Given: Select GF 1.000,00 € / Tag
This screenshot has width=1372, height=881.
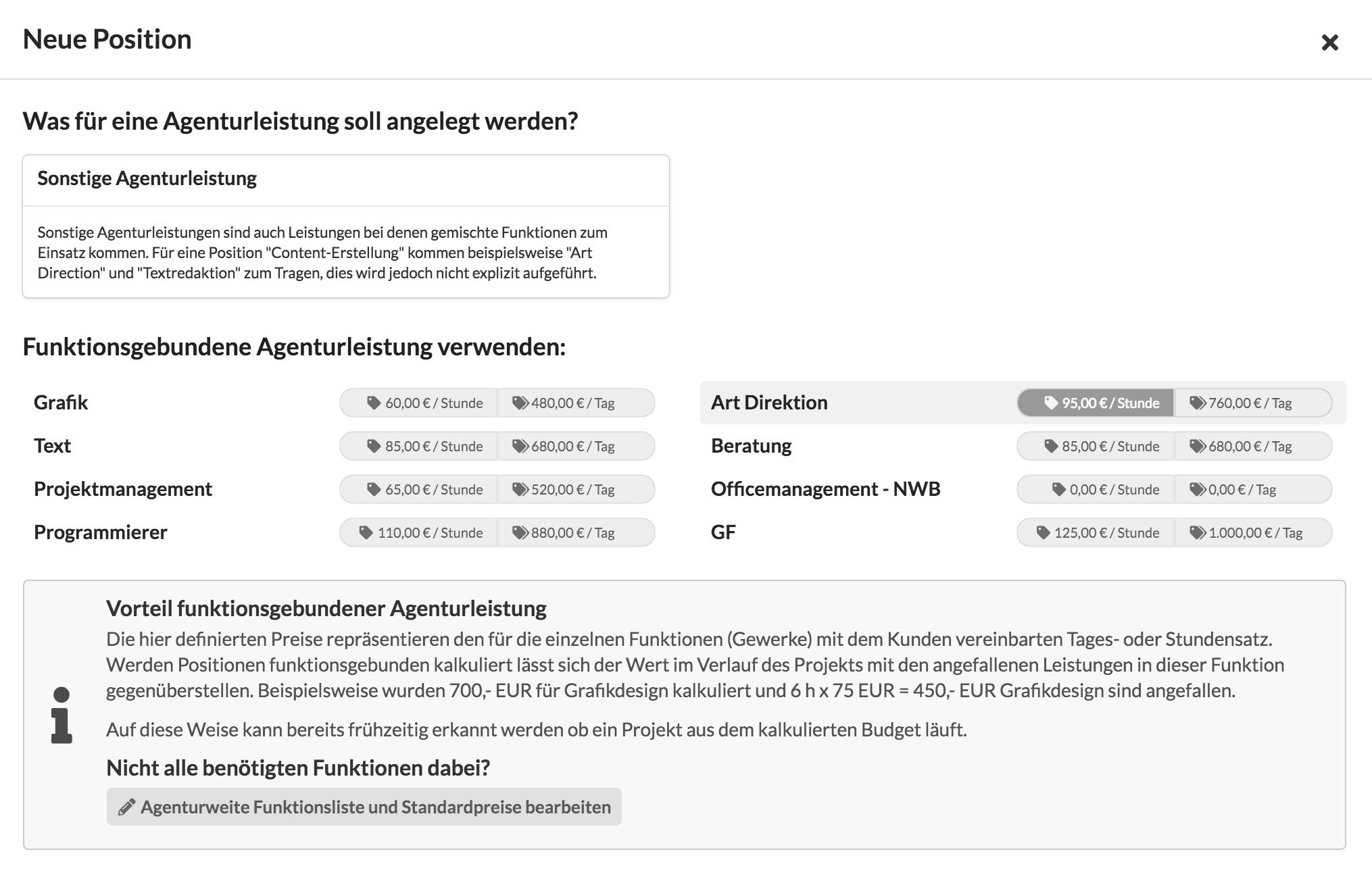Looking at the screenshot, I should click(x=1253, y=532).
